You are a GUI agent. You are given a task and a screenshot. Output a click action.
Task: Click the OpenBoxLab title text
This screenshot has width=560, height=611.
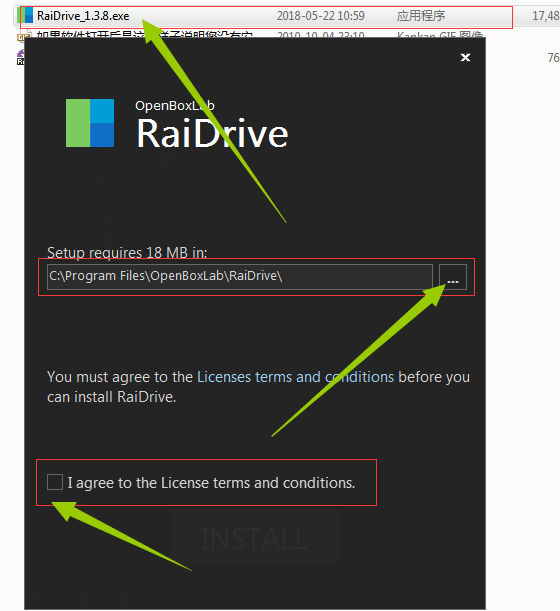pyautogui.click(x=175, y=106)
